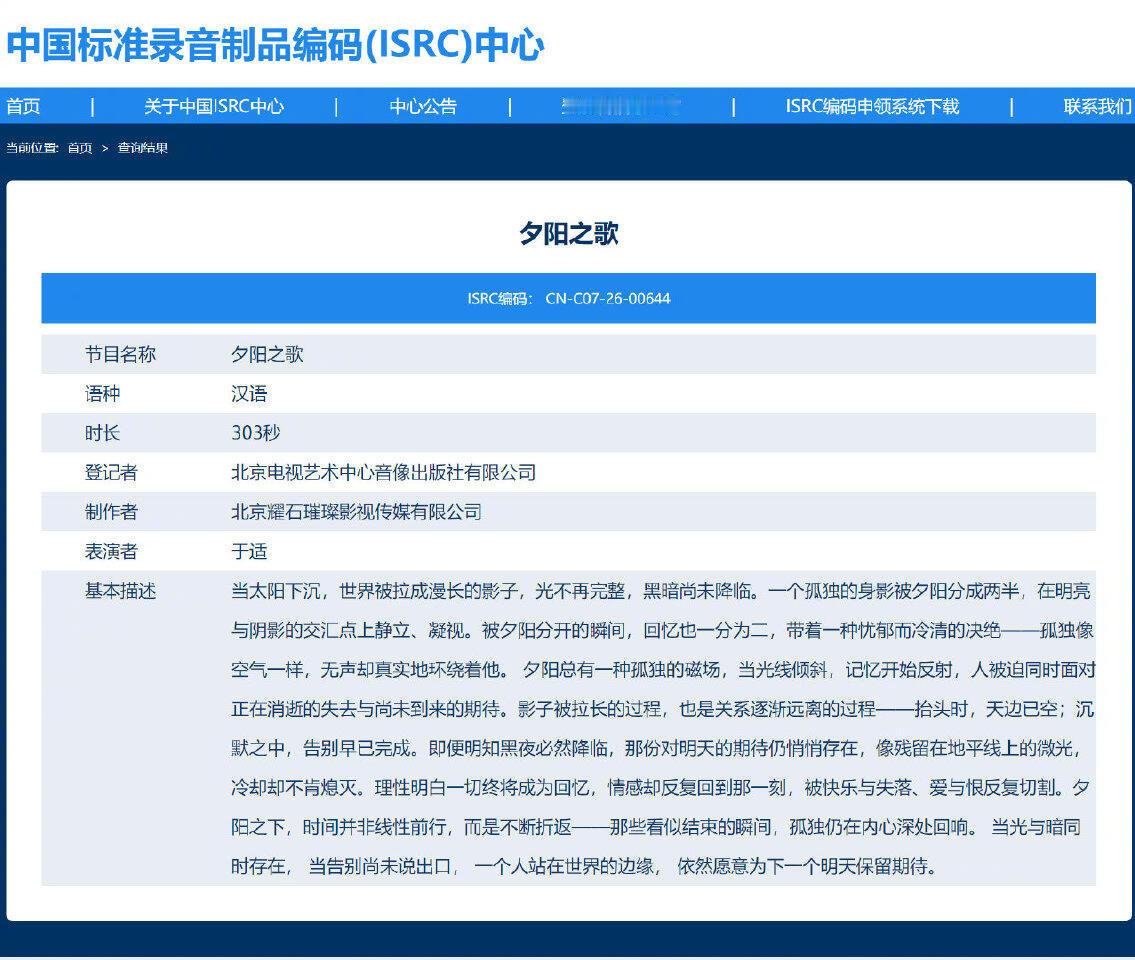Click description line starting 时存在
This screenshot has width=1135, height=960.
point(584,866)
